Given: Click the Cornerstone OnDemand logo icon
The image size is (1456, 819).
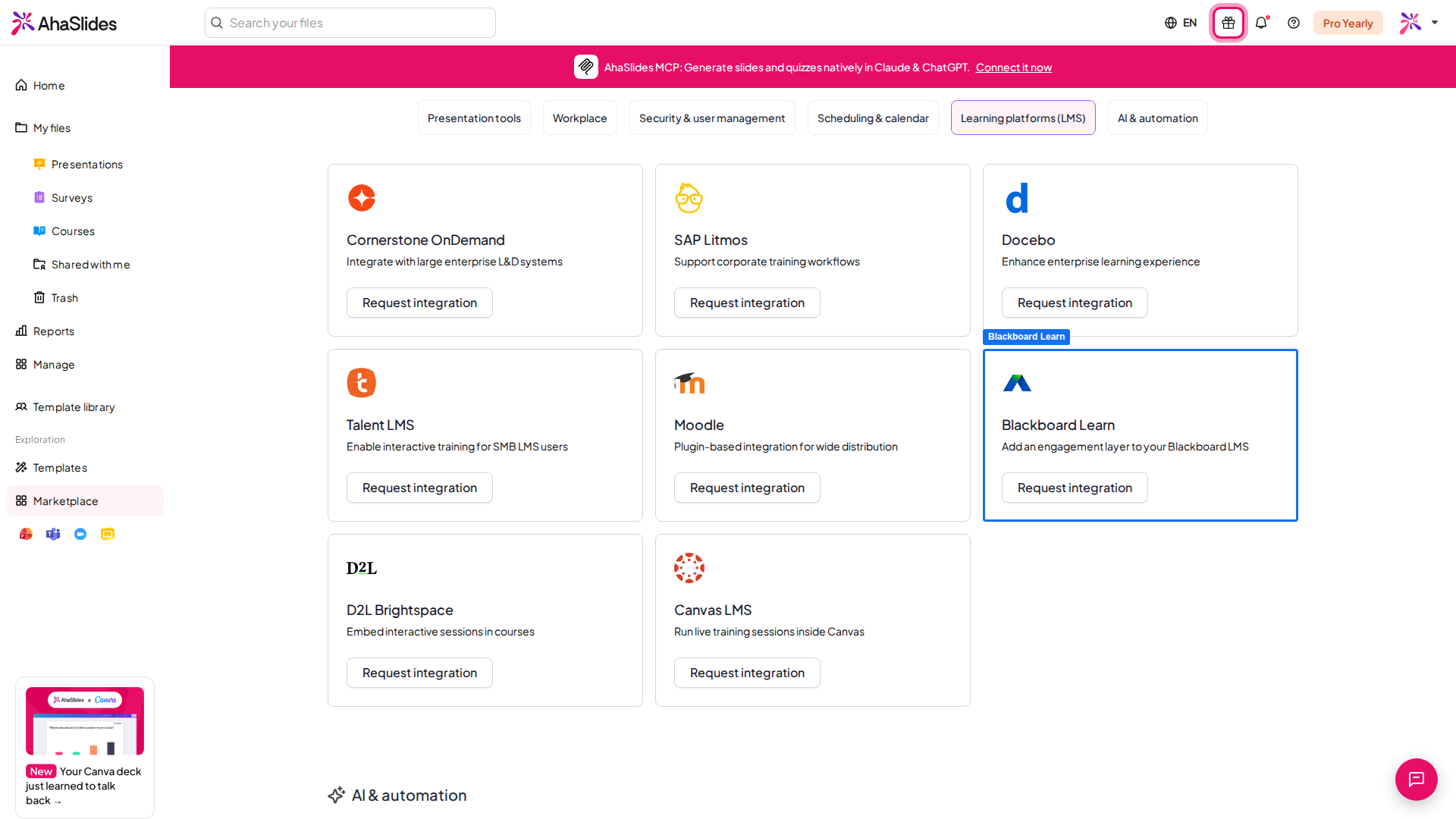Looking at the screenshot, I should click(x=362, y=198).
